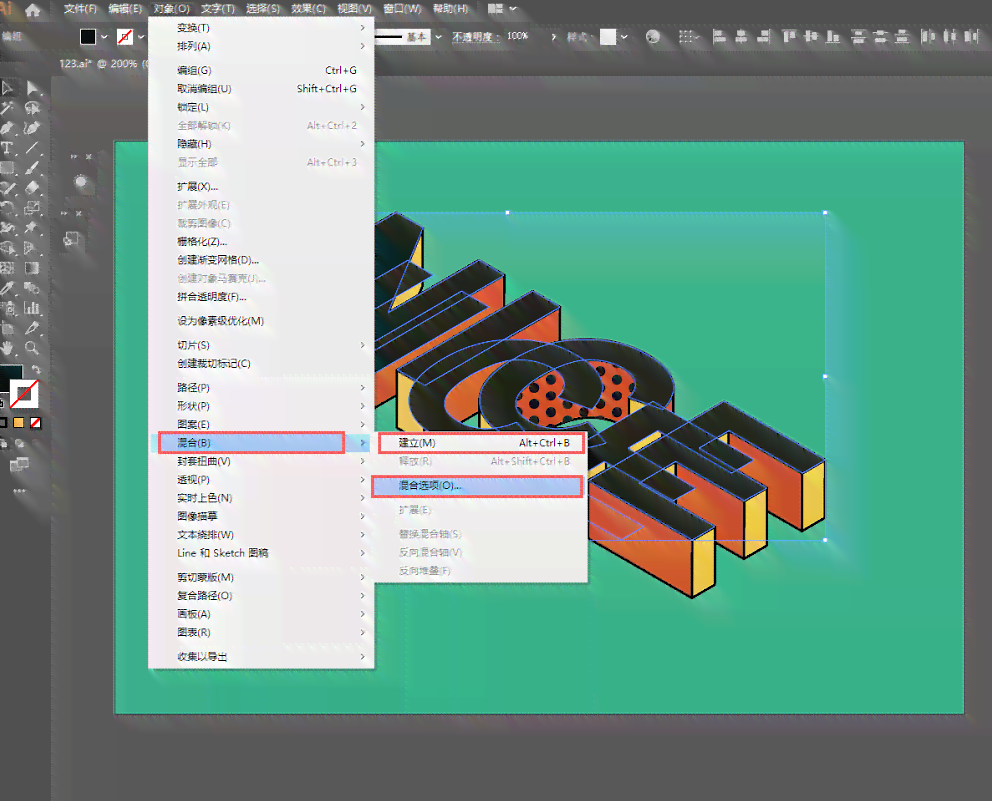Open the fill color dropdown arrow
Screen dimensions: 992x801
click(104, 37)
